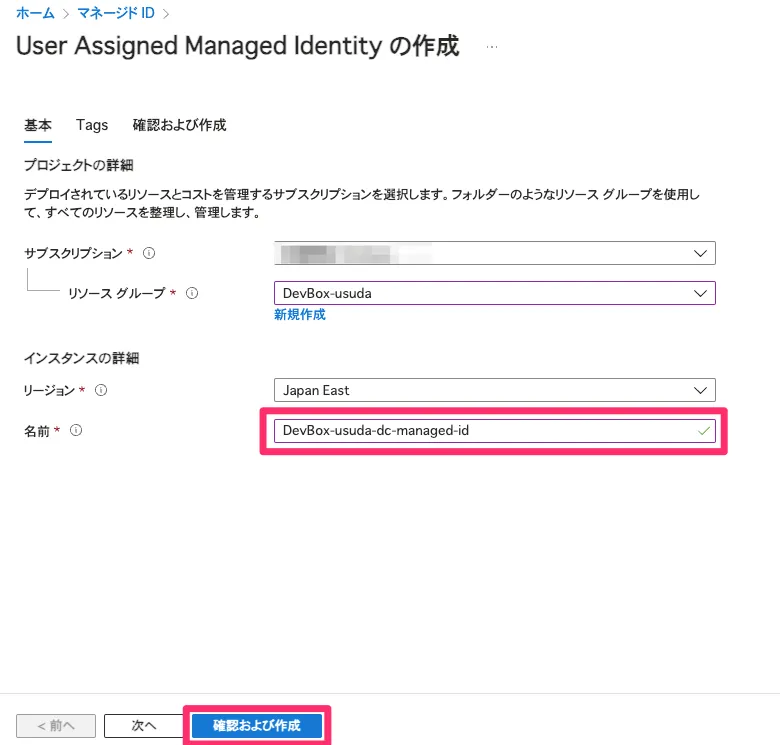Show info tooltip for リージョン
The height and width of the screenshot is (745, 780).
[101, 390]
